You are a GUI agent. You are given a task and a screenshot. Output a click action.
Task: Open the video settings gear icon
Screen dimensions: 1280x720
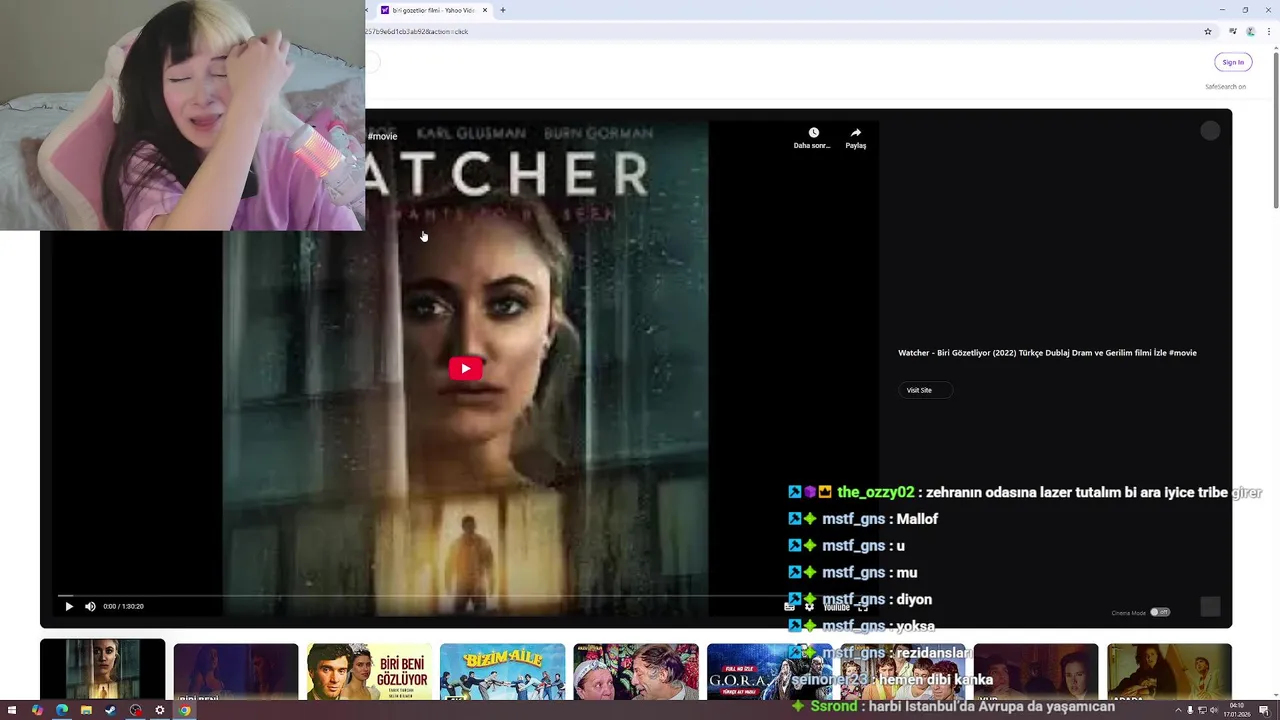809,607
